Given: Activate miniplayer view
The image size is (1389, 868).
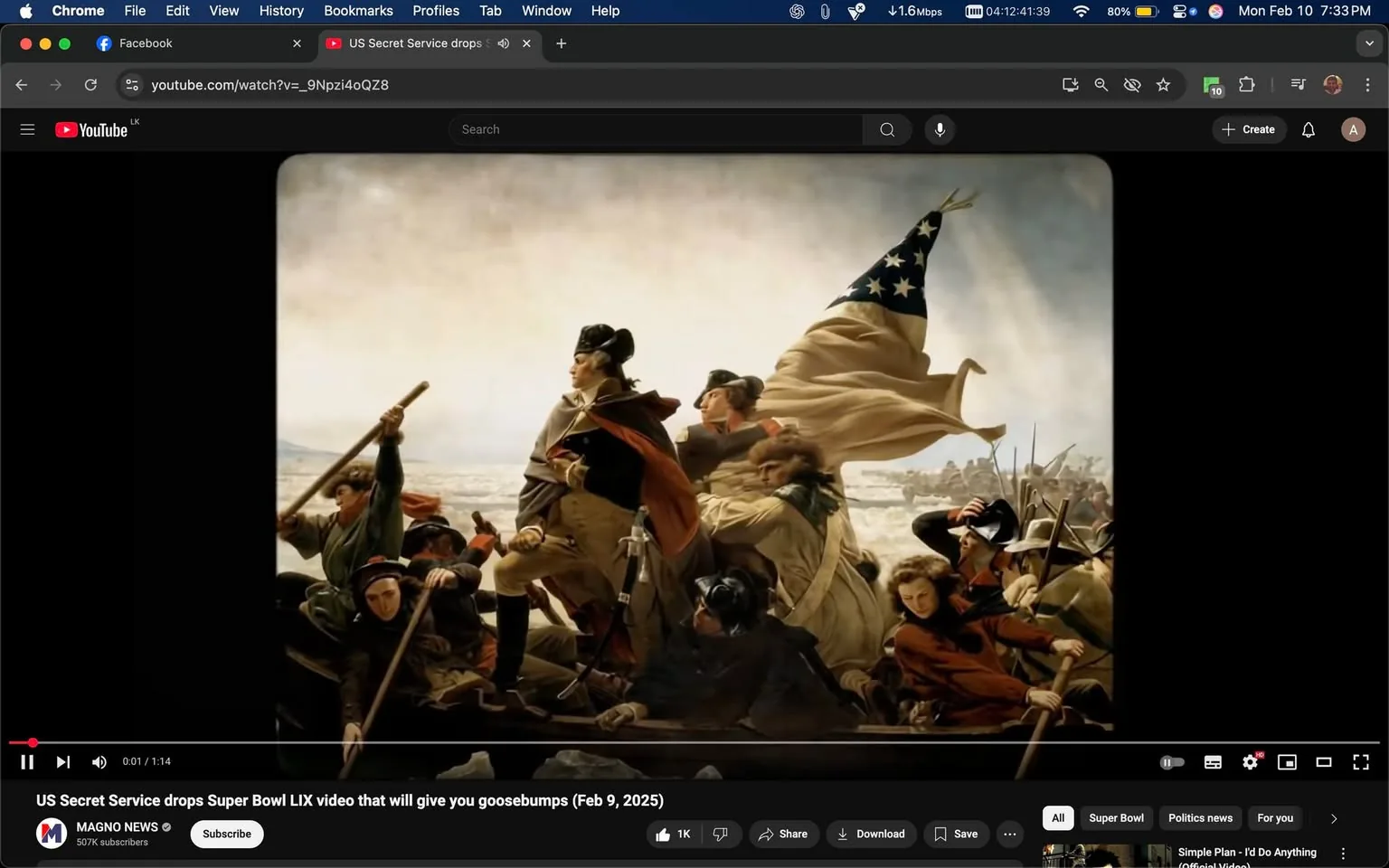Looking at the screenshot, I should [x=1287, y=761].
